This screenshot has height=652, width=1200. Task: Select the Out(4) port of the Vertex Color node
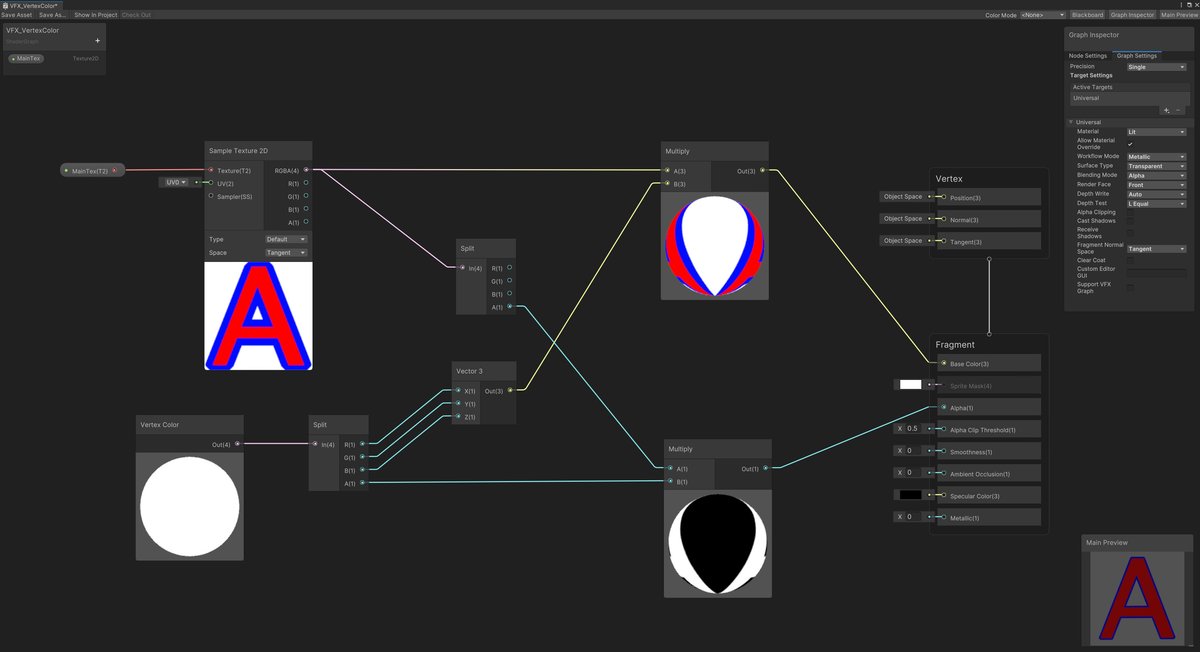pyautogui.click(x=237, y=443)
